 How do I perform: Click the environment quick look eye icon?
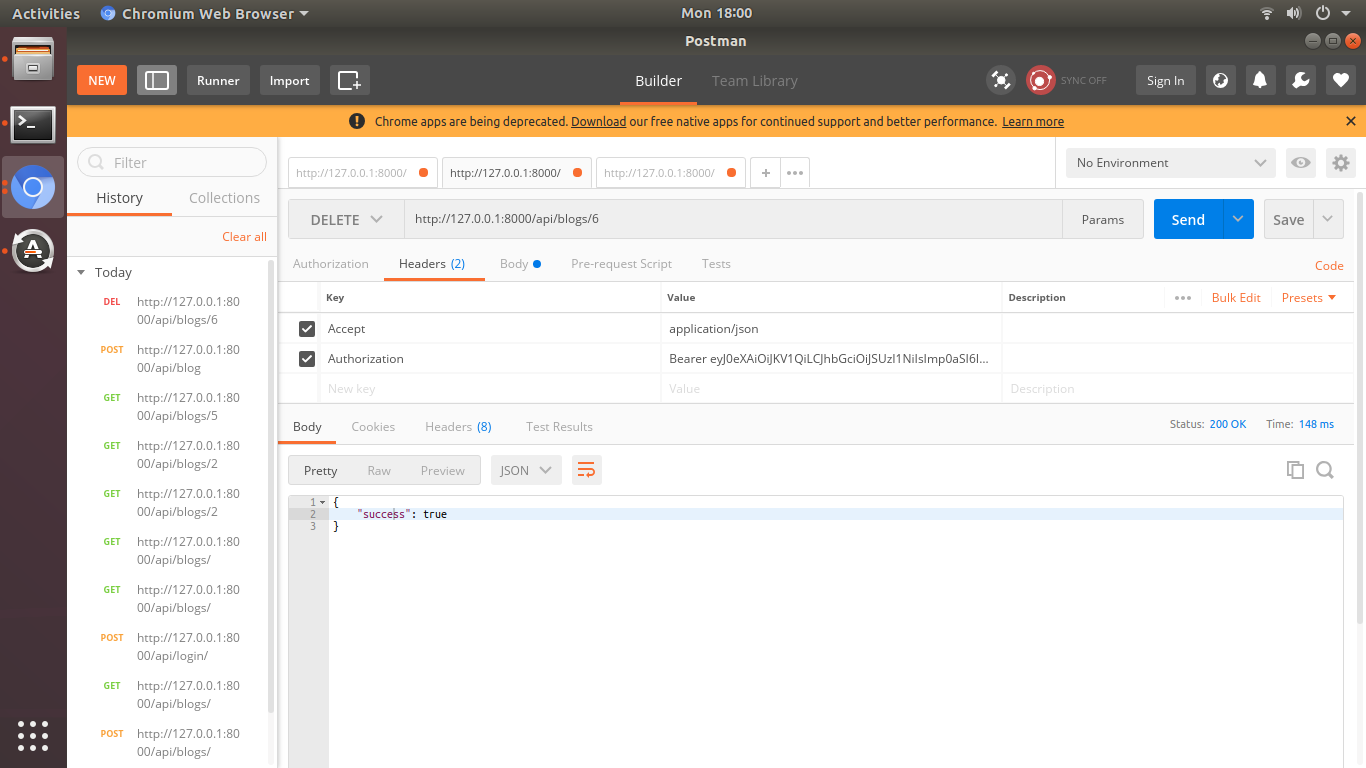(1301, 163)
